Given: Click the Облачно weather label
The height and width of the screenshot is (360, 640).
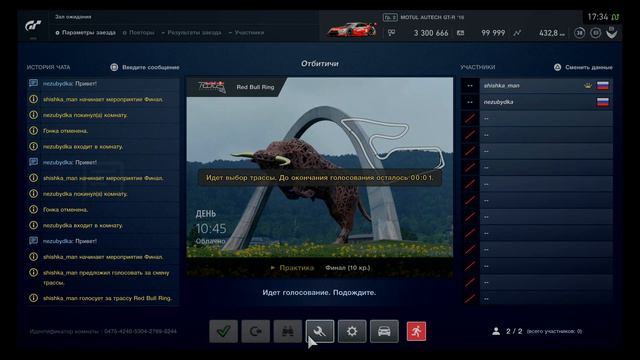Looking at the screenshot, I should tap(211, 241).
